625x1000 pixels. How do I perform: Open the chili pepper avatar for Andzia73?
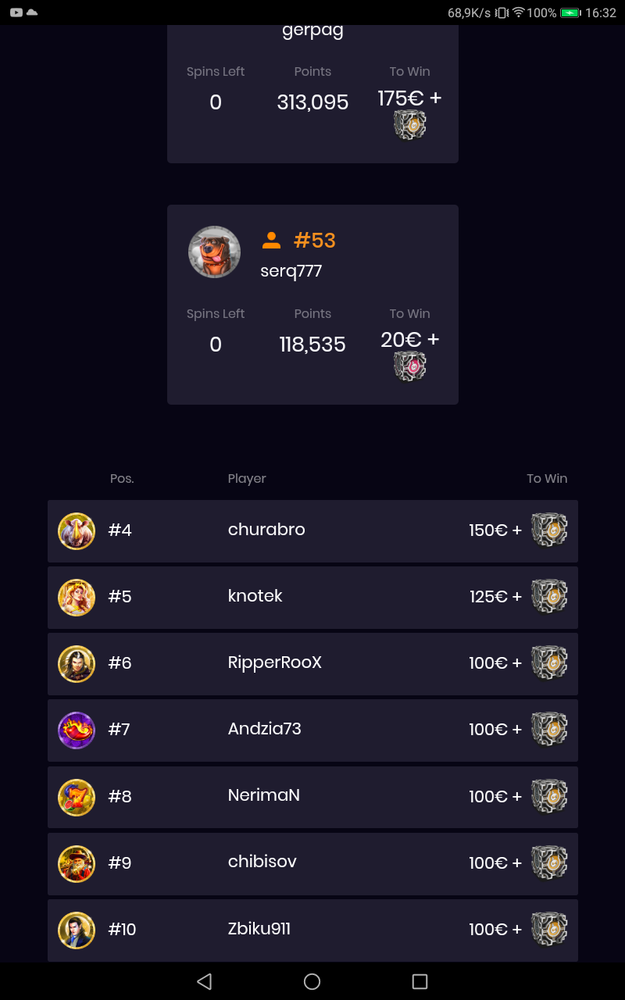click(x=77, y=730)
